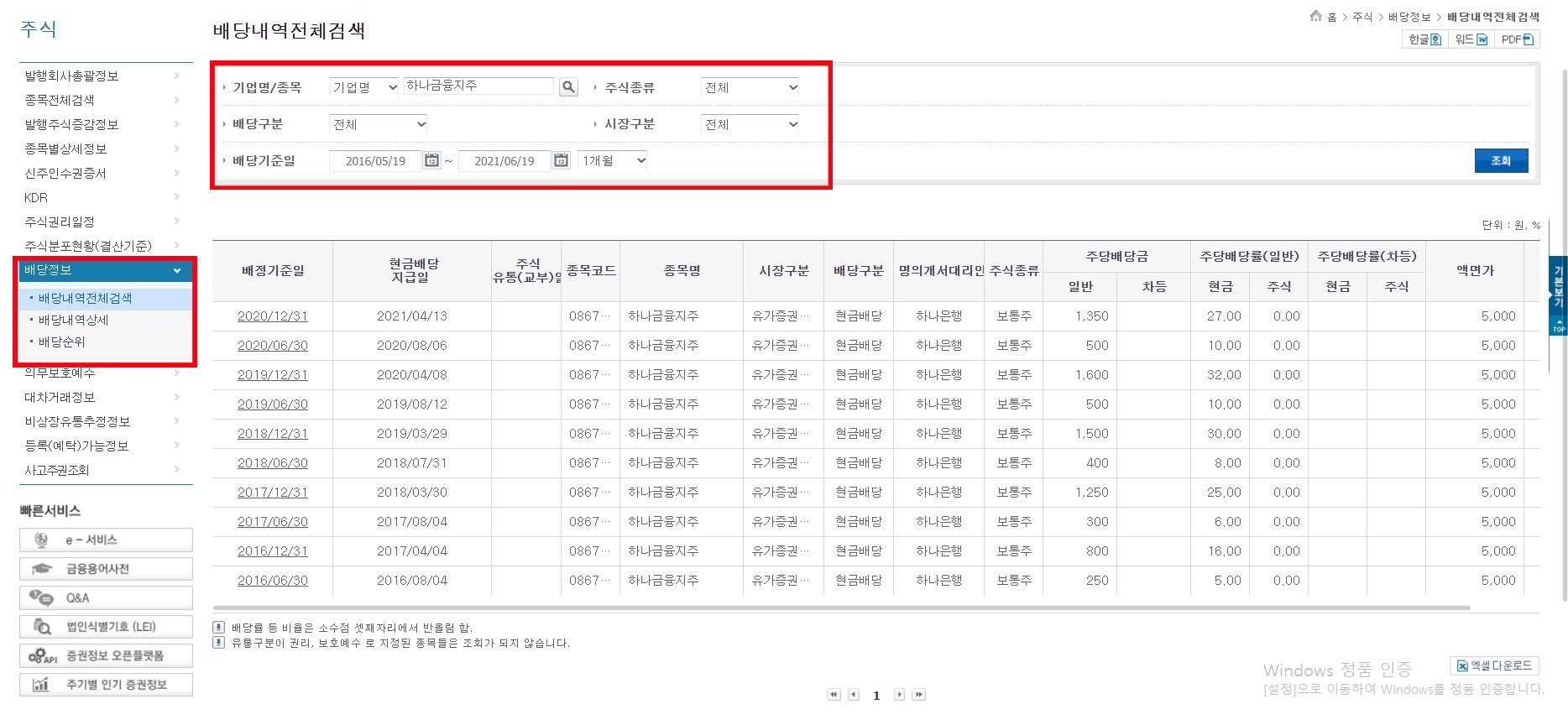Export page as 워드 document
The height and width of the screenshot is (725, 1568).
(1471, 39)
